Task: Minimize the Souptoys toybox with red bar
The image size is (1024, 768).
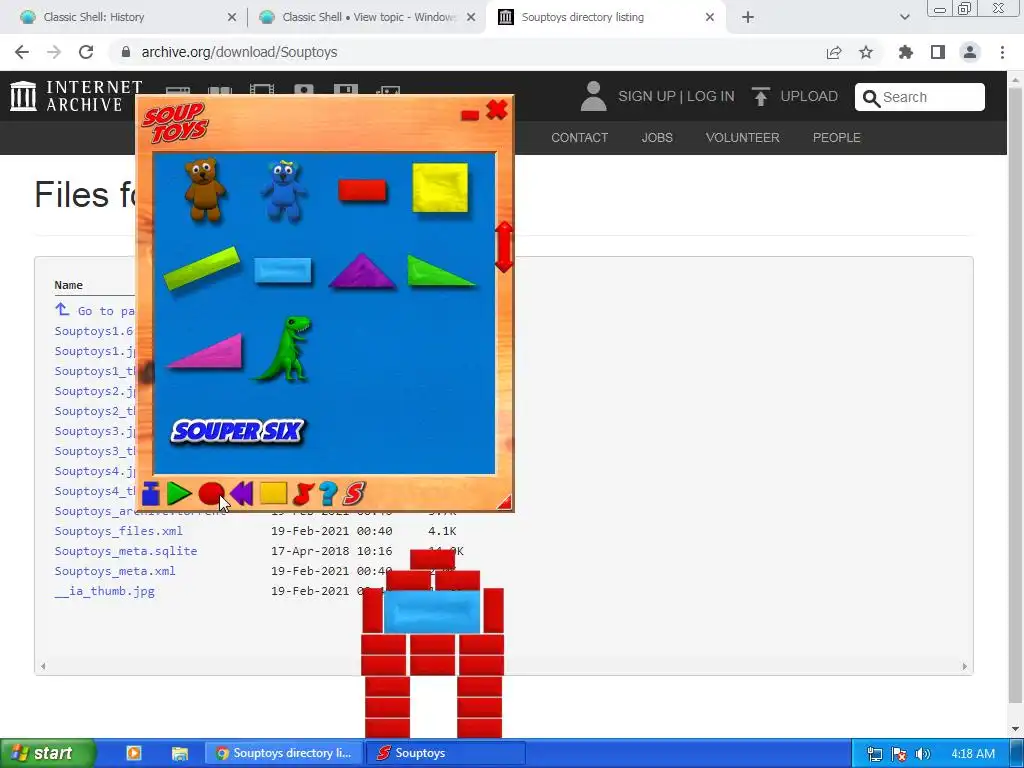Action: (470, 115)
